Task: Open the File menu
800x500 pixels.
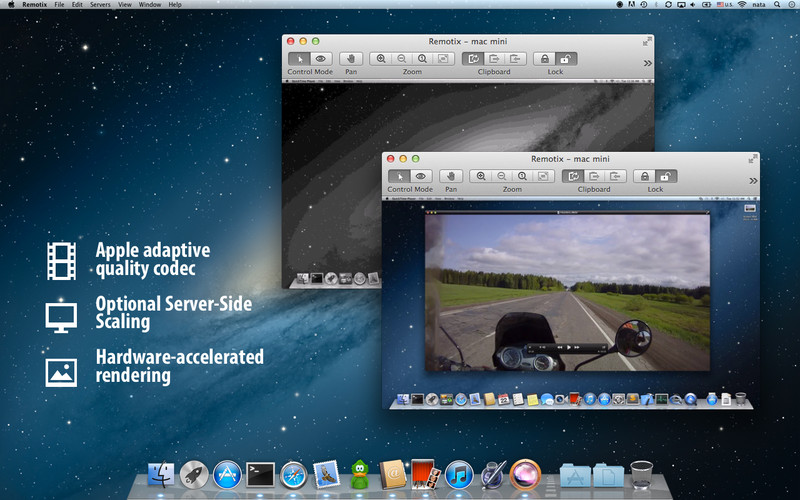Action: [x=59, y=5]
